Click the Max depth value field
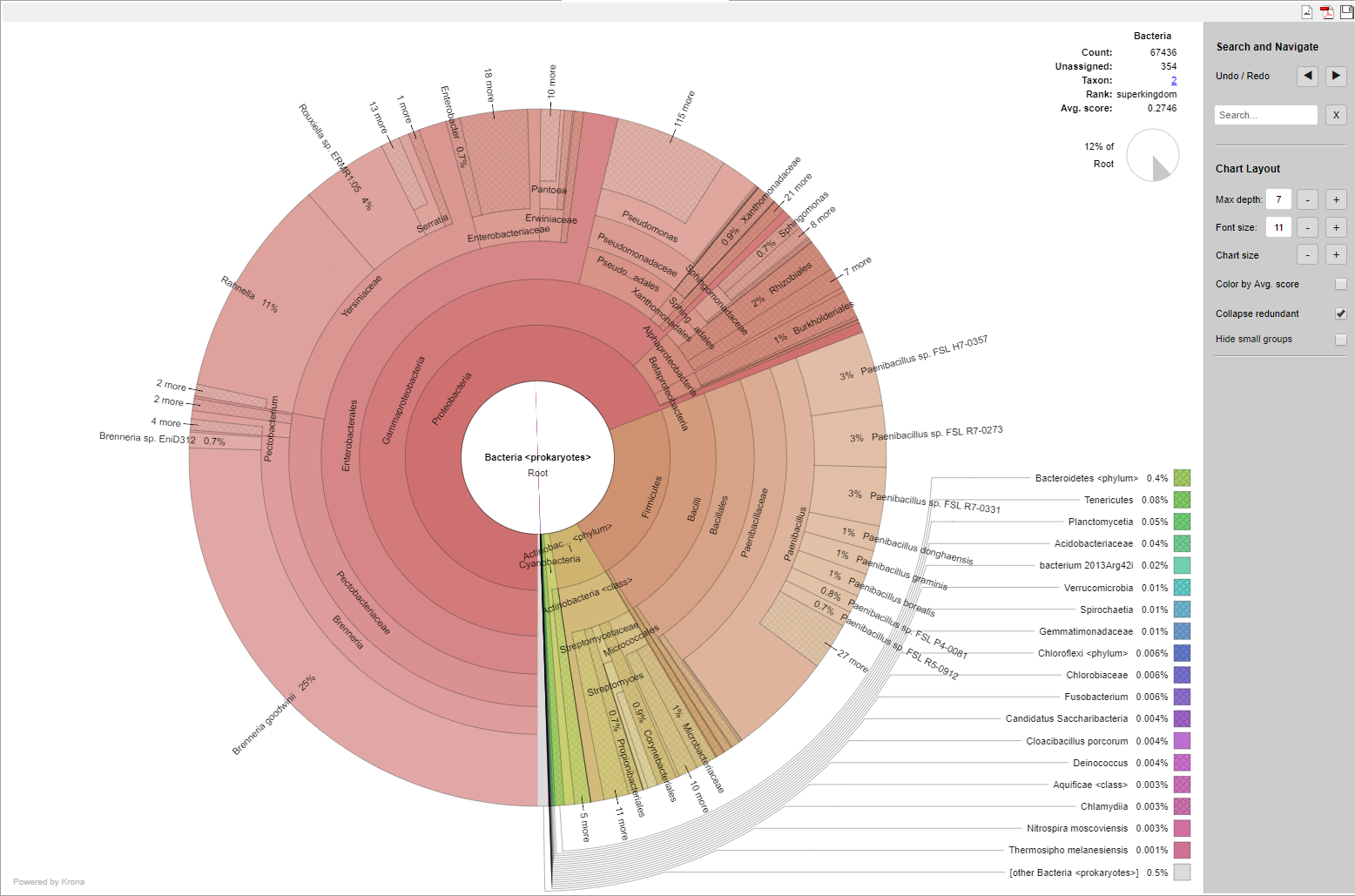 pos(1277,200)
